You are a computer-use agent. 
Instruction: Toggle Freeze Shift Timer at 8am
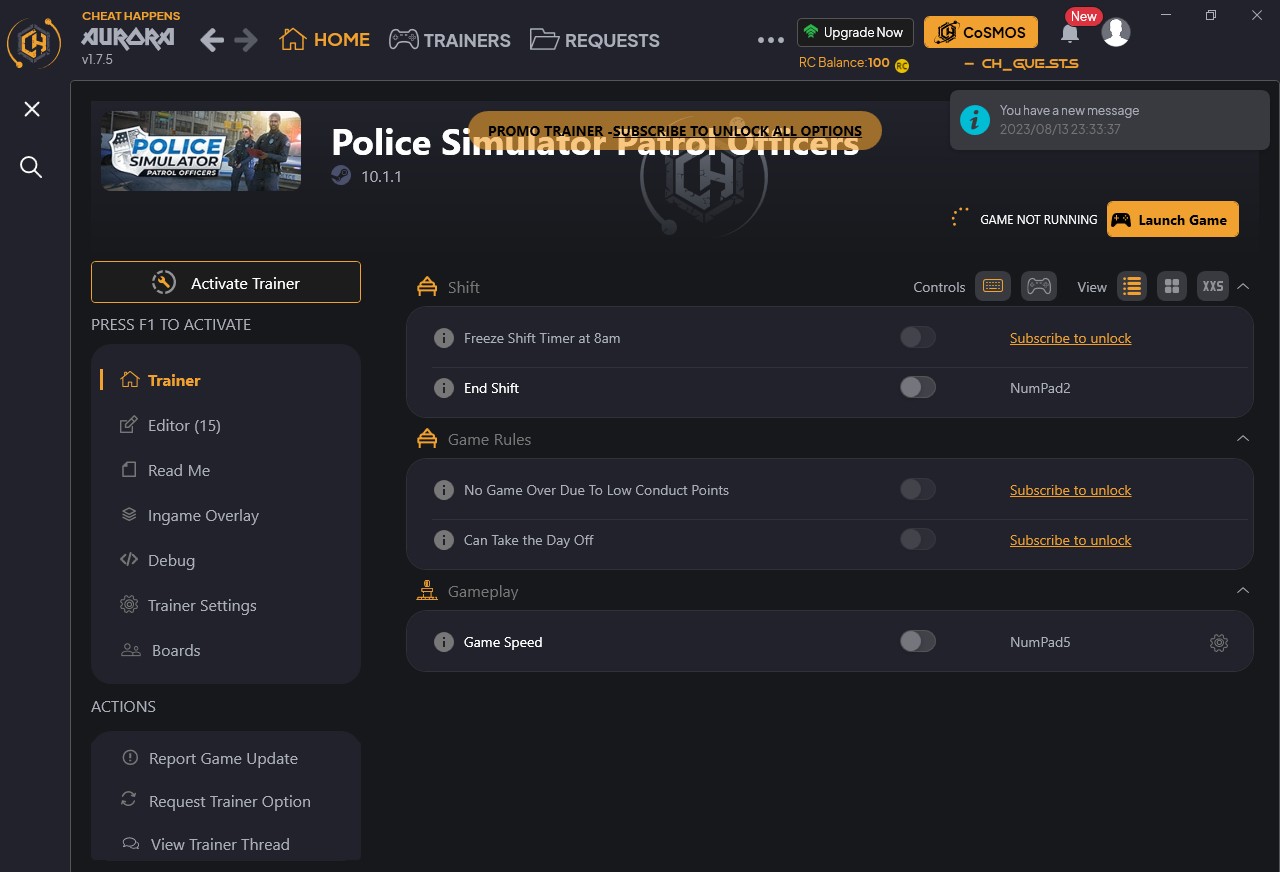918,337
